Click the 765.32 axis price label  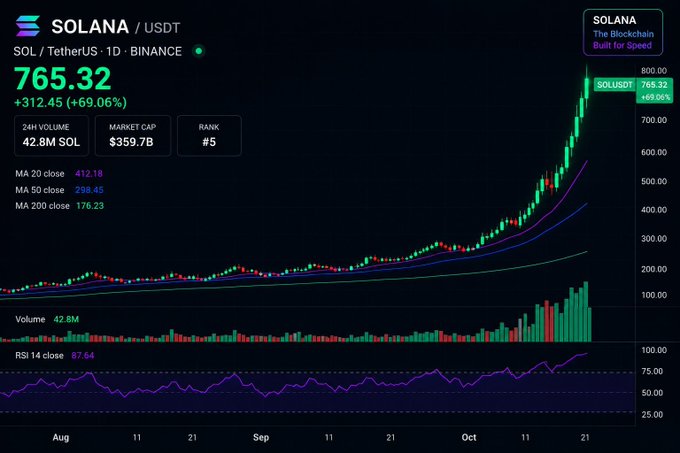[654, 85]
